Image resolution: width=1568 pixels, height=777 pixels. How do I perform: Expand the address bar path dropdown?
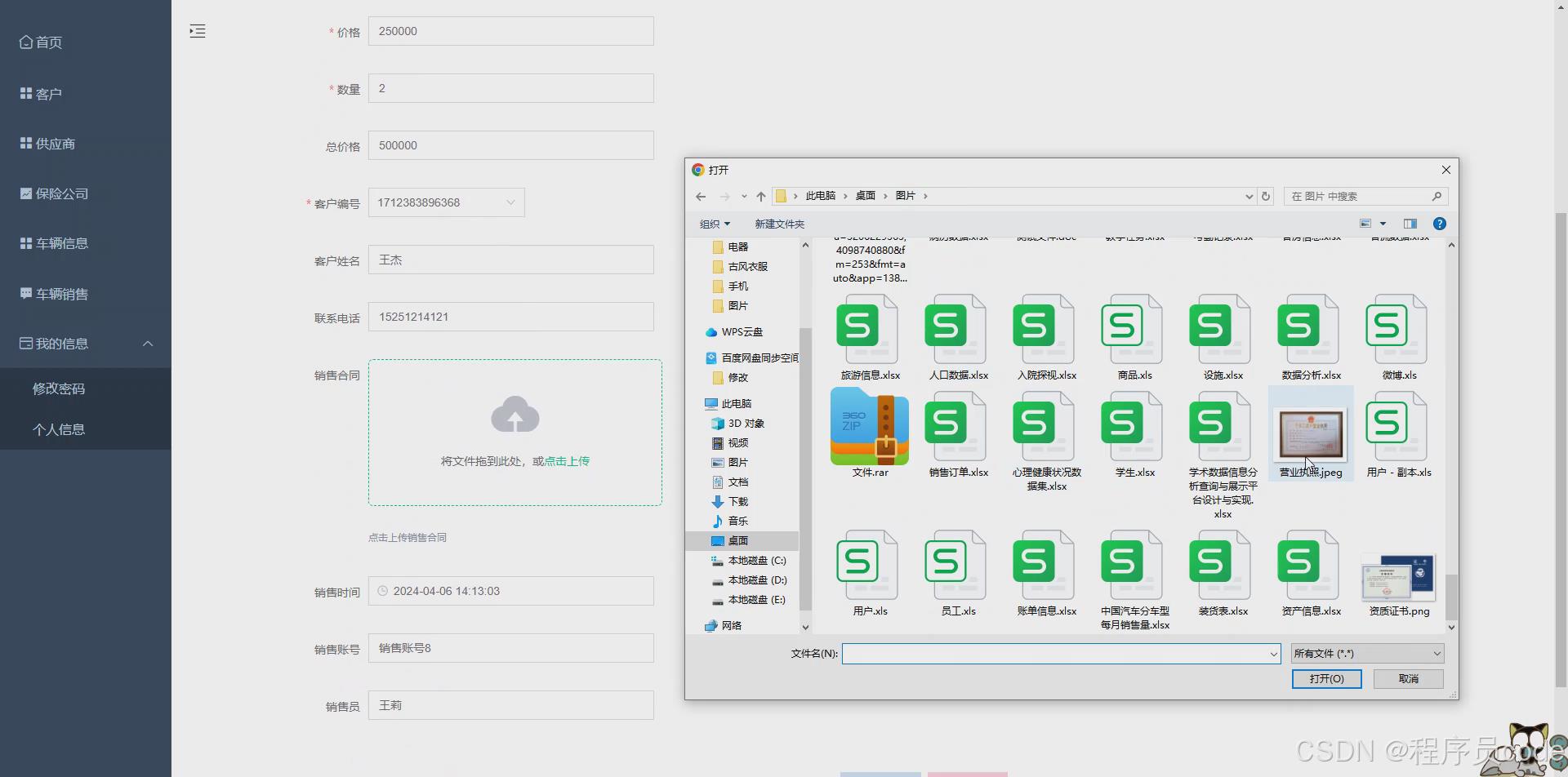(1249, 197)
